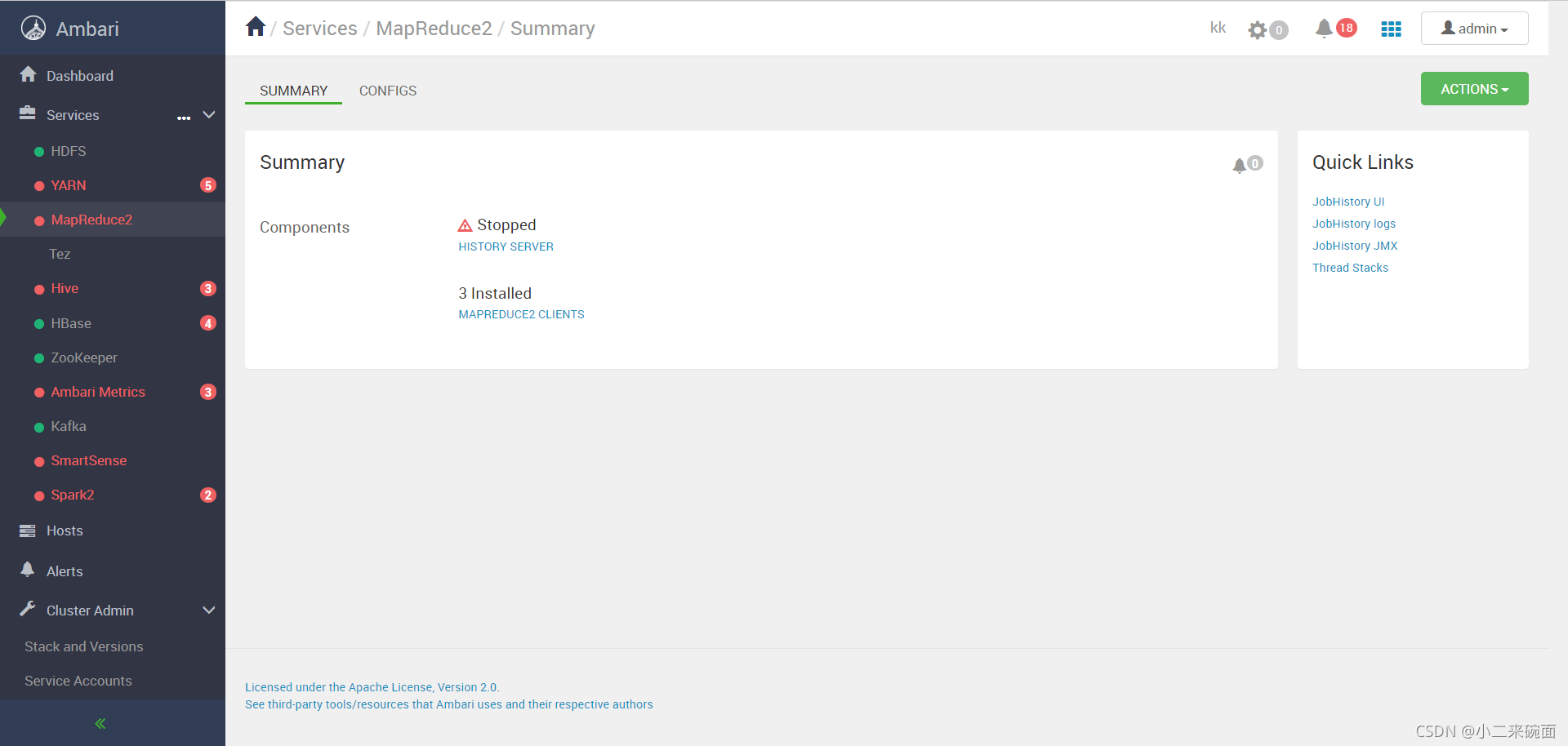1568x746 pixels.
Task: Click Services breadcrumb link
Action: tap(320, 29)
